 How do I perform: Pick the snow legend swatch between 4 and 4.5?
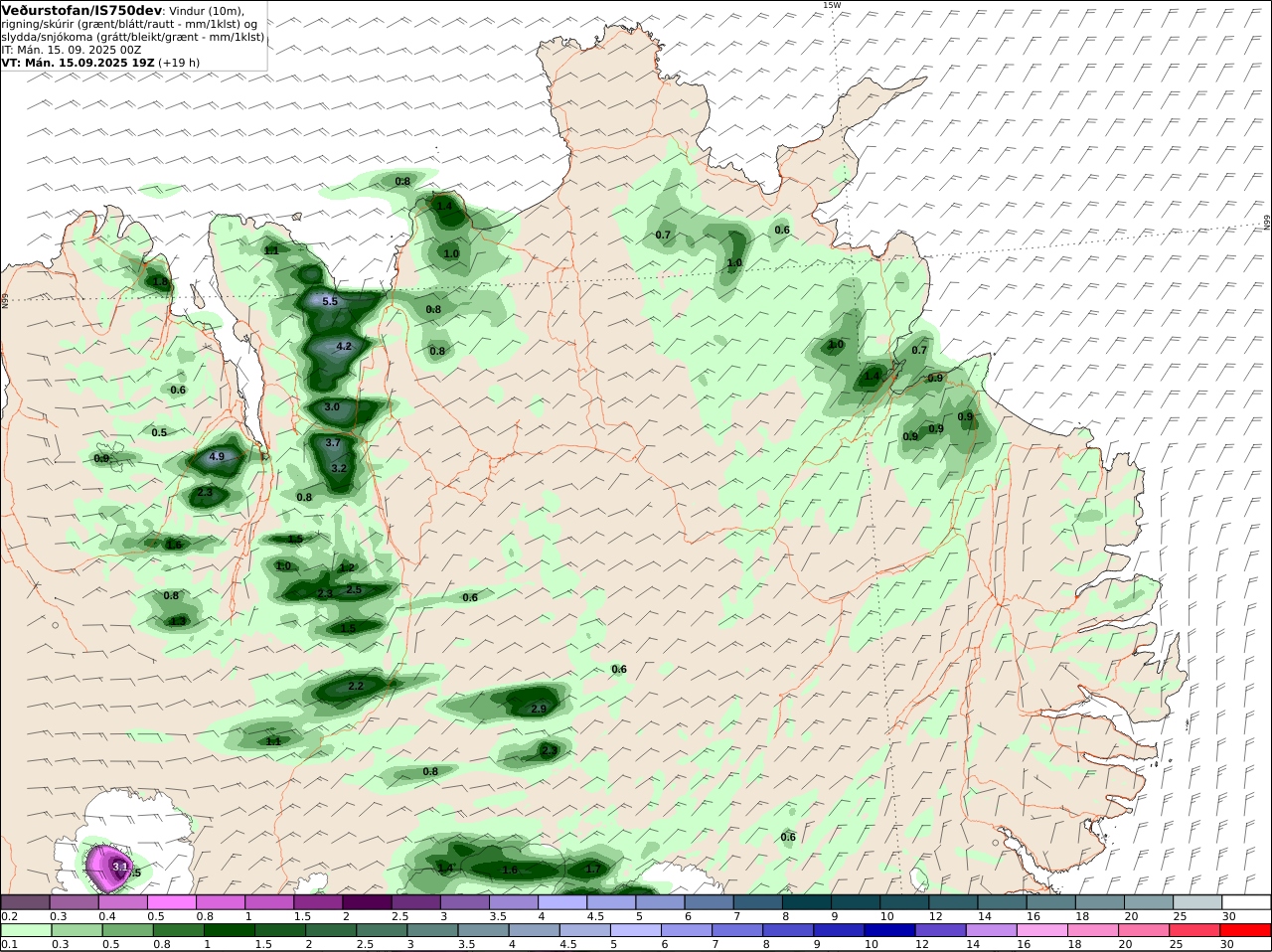pos(562,901)
